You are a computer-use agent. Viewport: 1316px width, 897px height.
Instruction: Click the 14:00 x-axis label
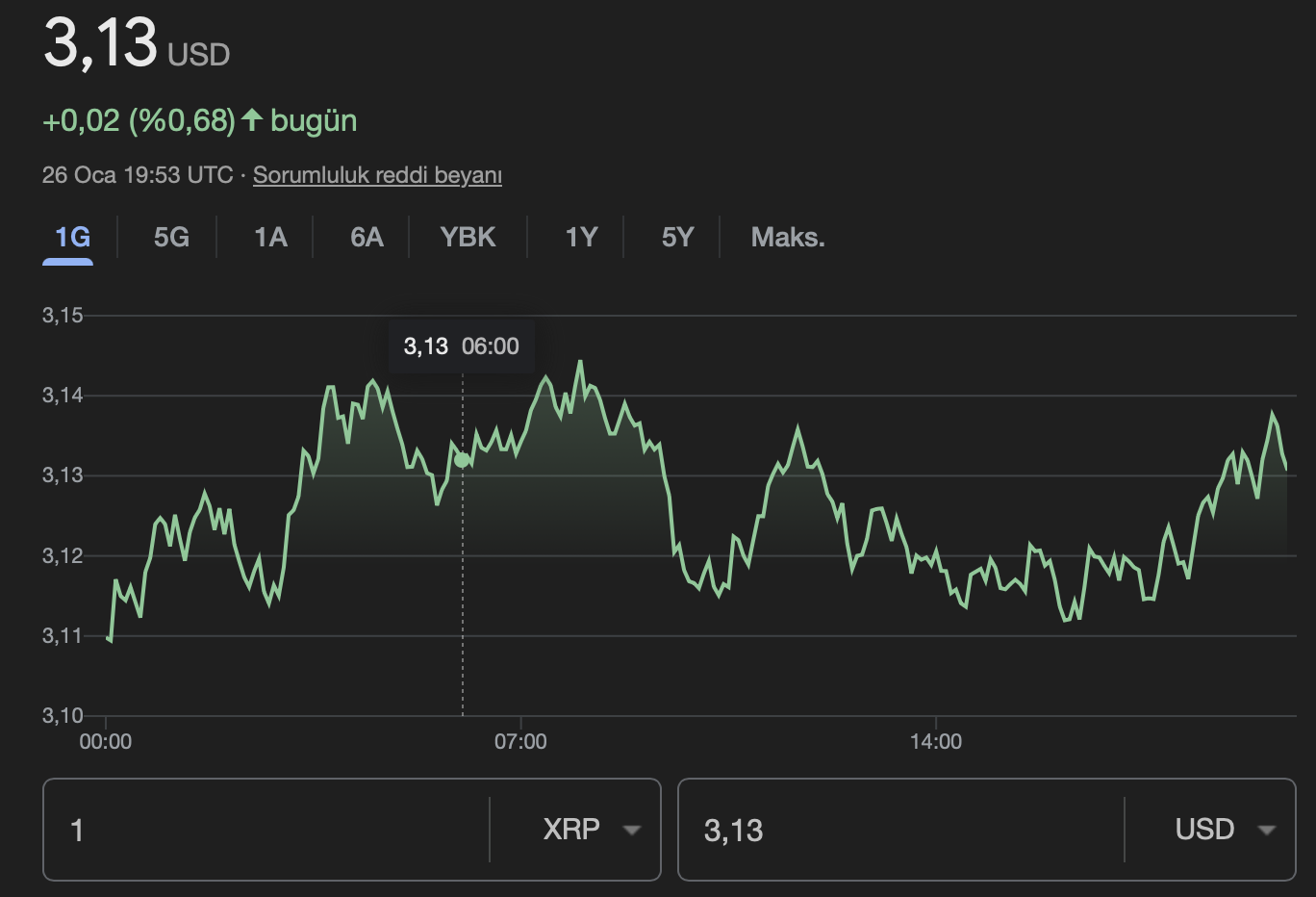[x=936, y=742]
